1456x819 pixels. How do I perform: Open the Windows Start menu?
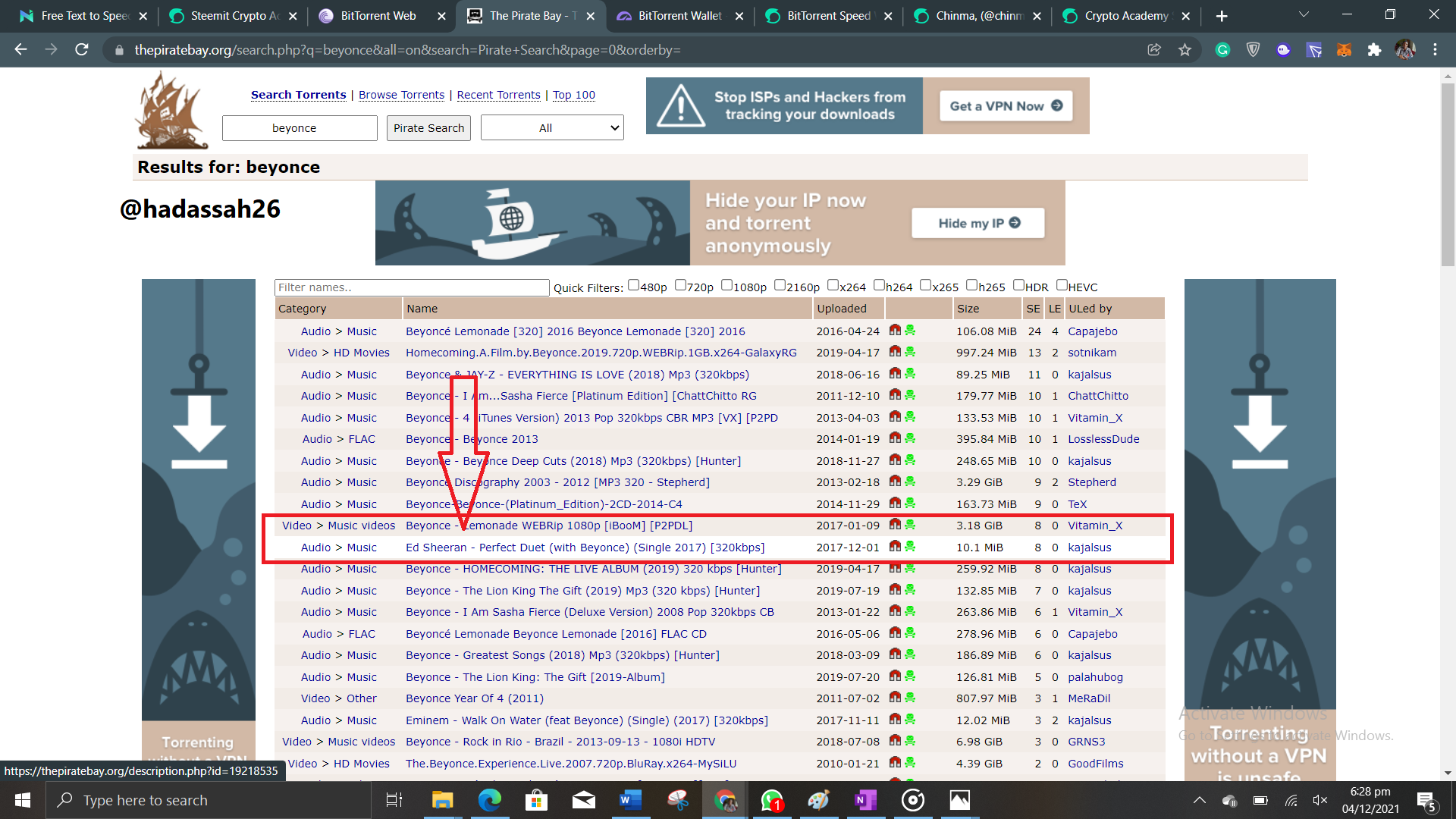[x=23, y=800]
